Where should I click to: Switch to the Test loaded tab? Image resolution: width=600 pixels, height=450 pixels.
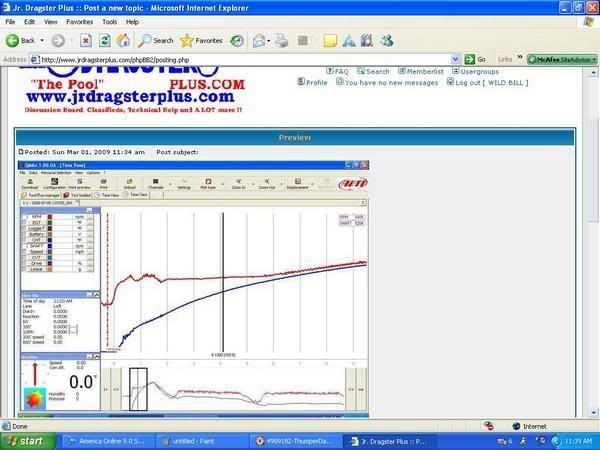77,195
